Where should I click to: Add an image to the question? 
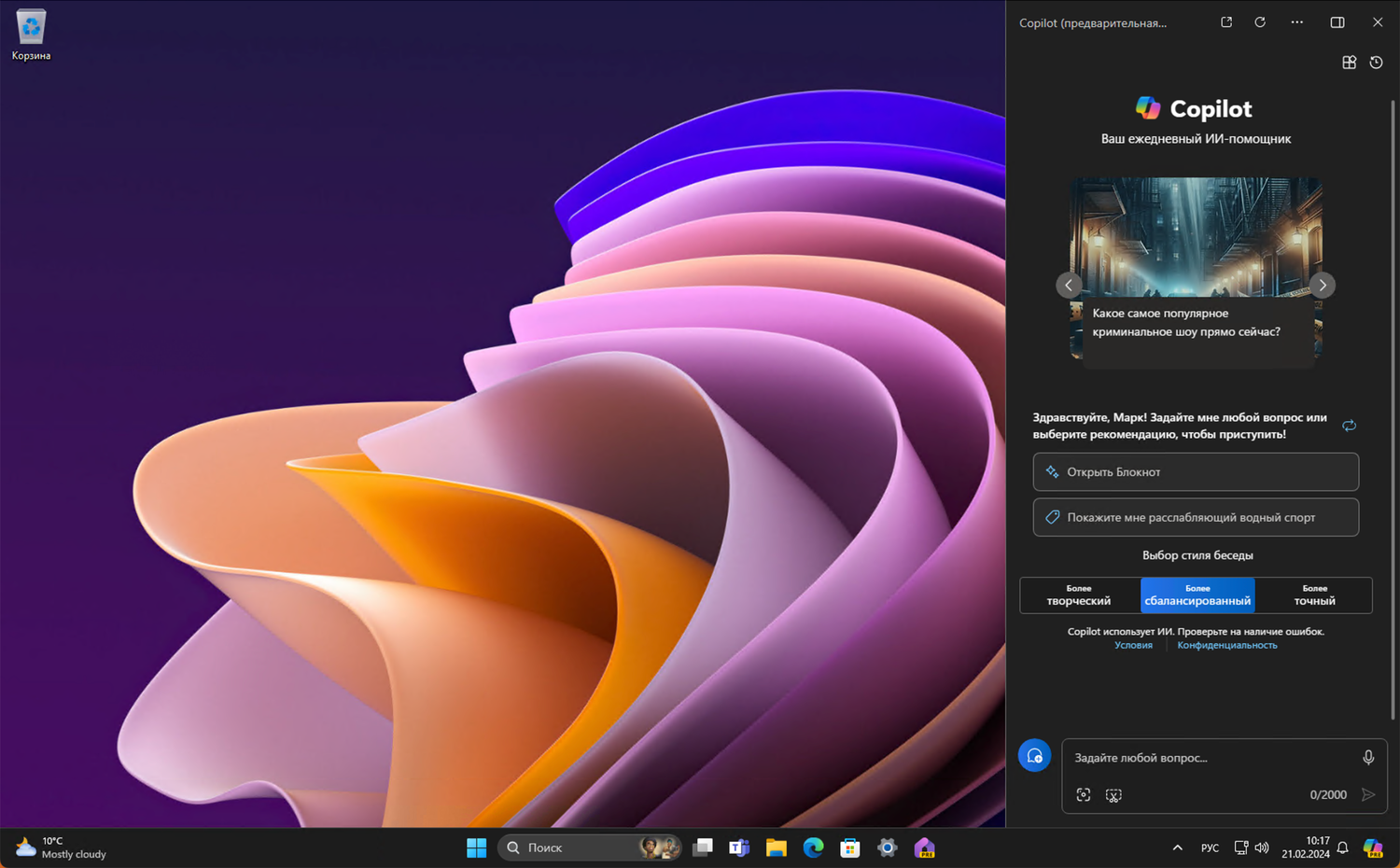pyautogui.click(x=1083, y=795)
